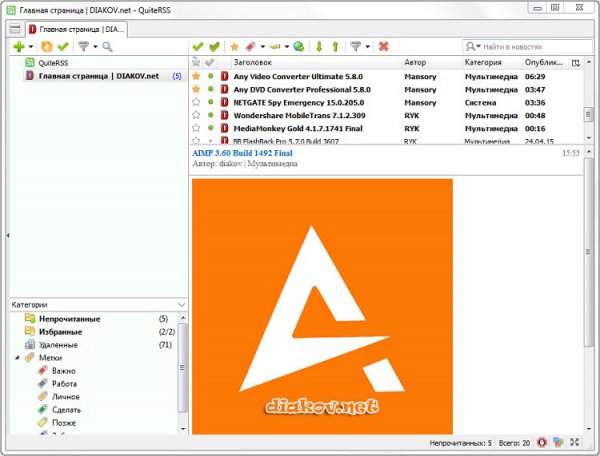This screenshot has height=456, width=600.
Task: Toggle star for Any DVD Converter Professional
Action: [196, 89]
